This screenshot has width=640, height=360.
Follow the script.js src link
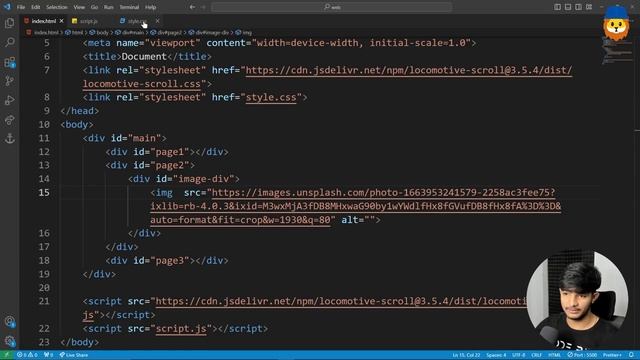pyautogui.click(x=181, y=329)
